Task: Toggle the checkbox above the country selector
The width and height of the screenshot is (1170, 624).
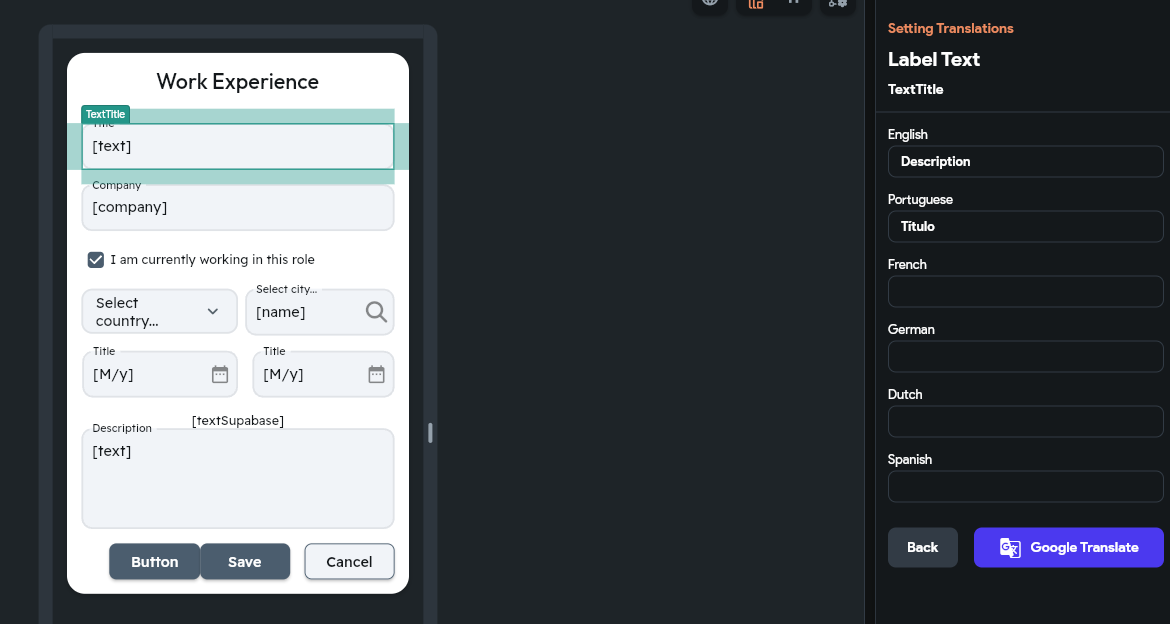Action: tap(95, 259)
